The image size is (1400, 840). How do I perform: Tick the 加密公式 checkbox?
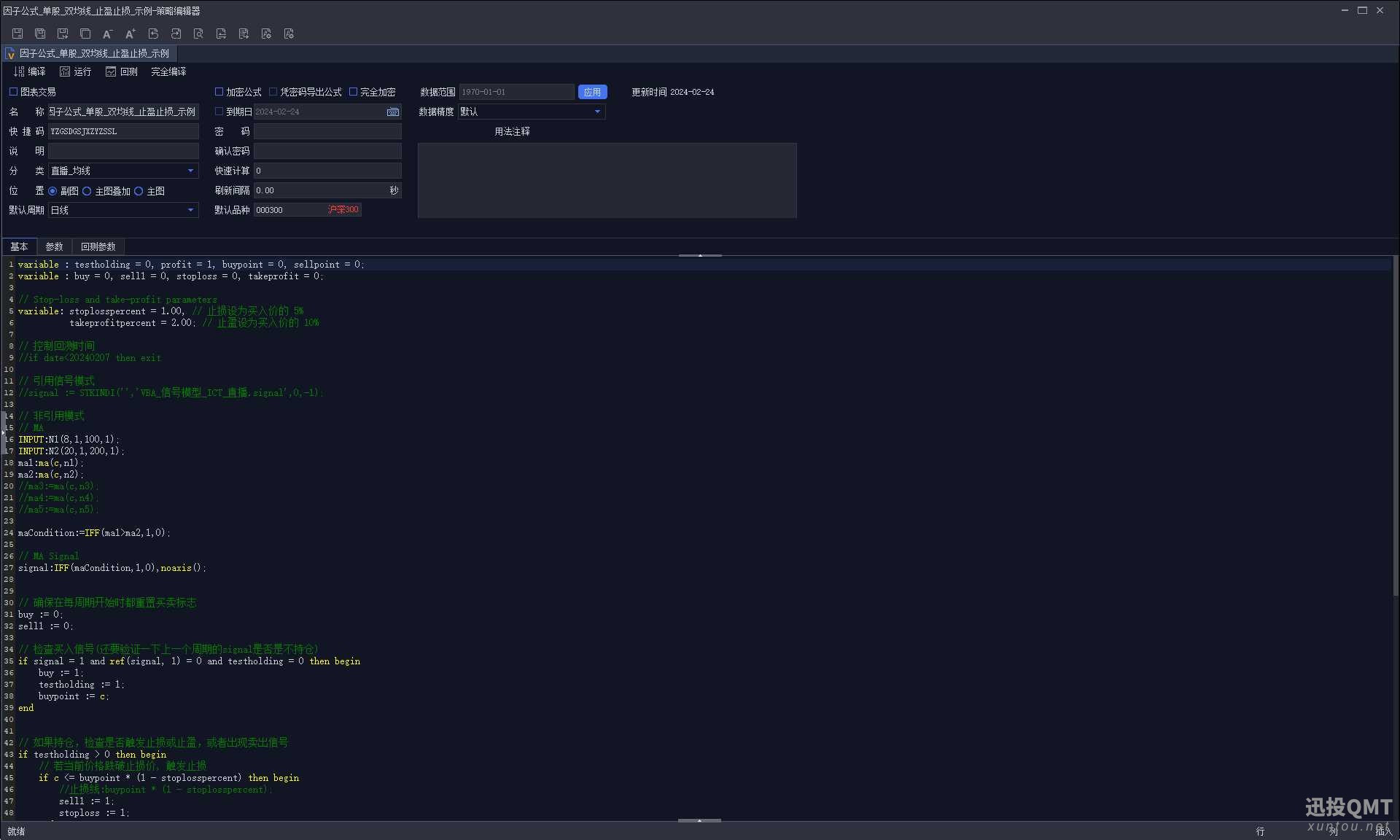tap(219, 92)
